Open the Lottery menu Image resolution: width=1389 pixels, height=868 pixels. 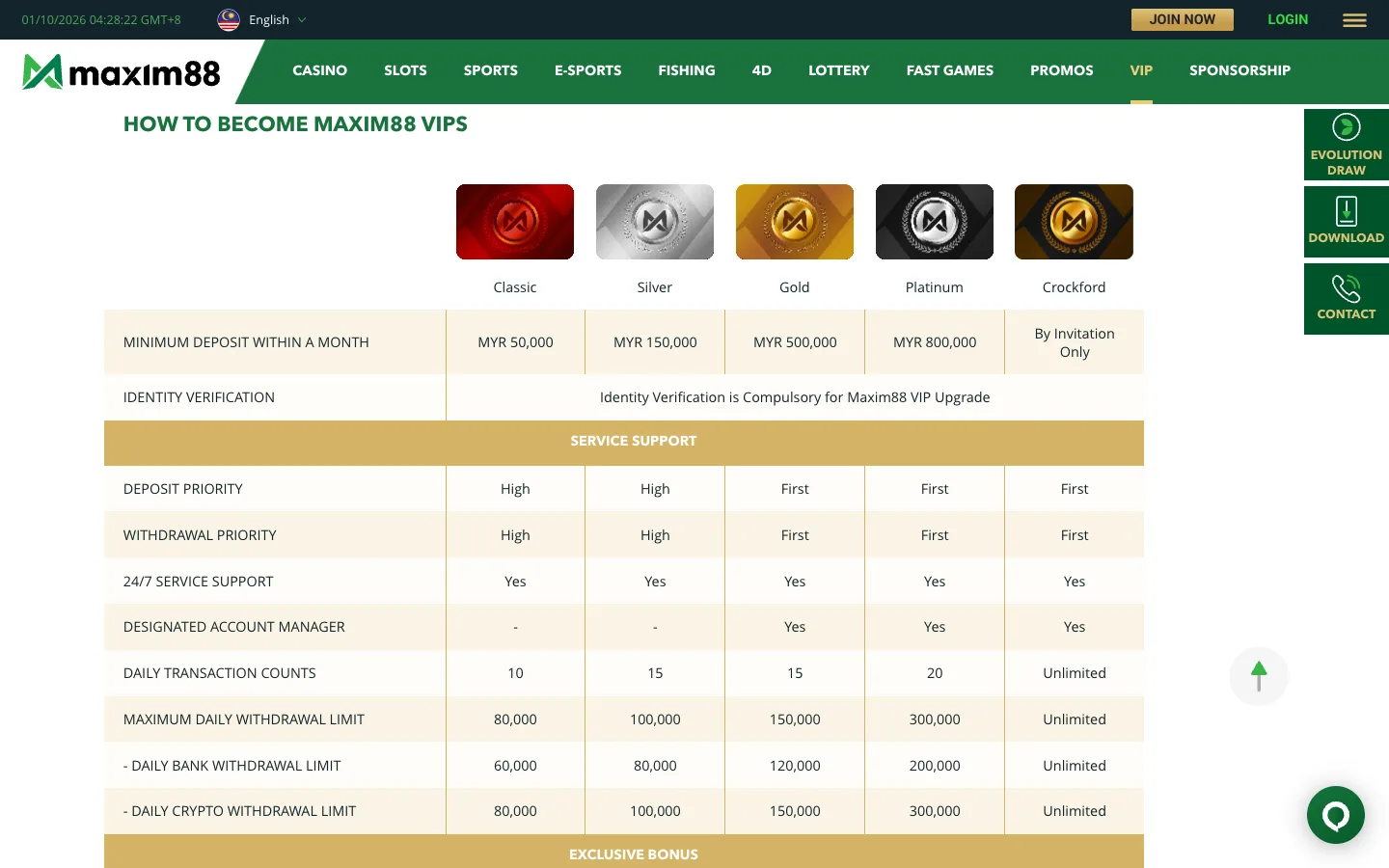click(x=839, y=70)
